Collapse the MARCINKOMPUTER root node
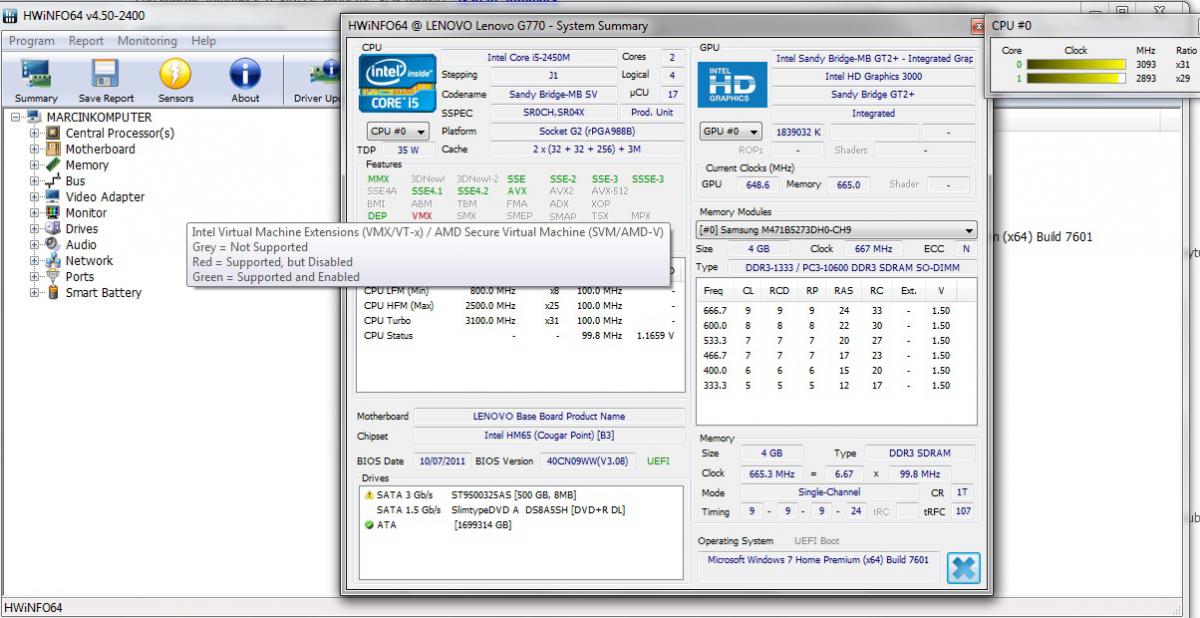Image resolution: width=1200 pixels, height=618 pixels. pyautogui.click(x=17, y=117)
